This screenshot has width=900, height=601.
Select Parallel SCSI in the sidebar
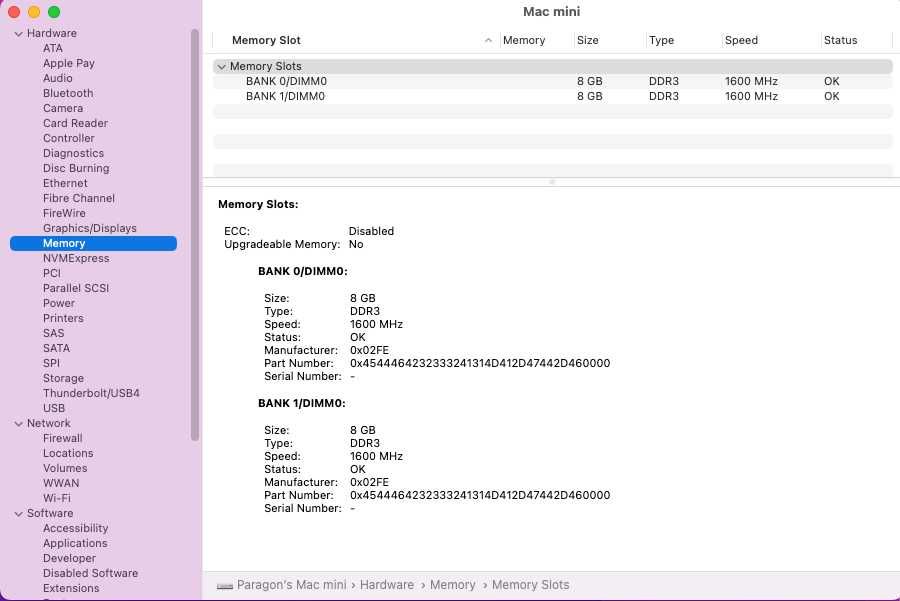[x=76, y=288]
